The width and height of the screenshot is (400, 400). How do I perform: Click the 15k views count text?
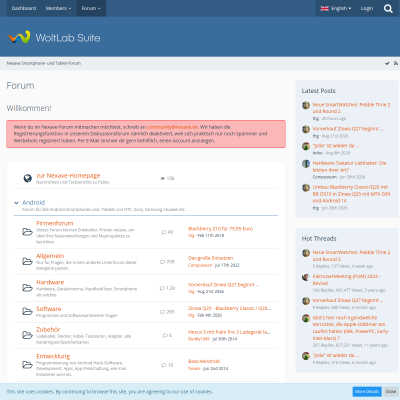pyautogui.click(x=170, y=178)
